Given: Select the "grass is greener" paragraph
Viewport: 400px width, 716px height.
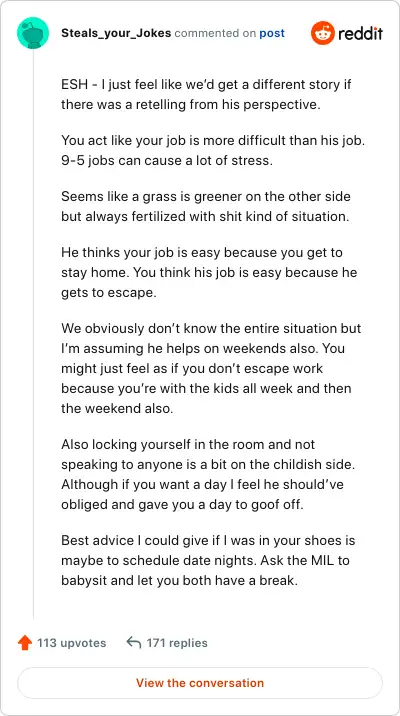Looking at the screenshot, I should 206,206.
